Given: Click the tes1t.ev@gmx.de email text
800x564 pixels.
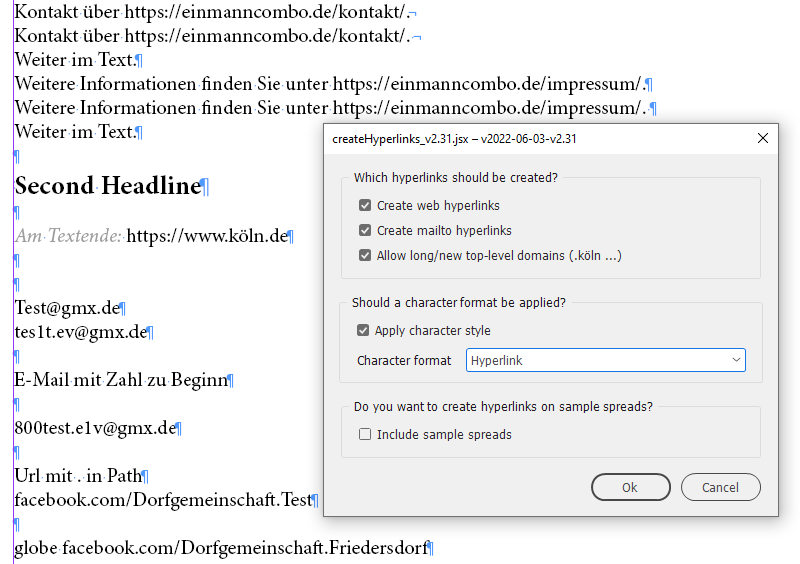Looking at the screenshot, I should [x=80, y=332].
